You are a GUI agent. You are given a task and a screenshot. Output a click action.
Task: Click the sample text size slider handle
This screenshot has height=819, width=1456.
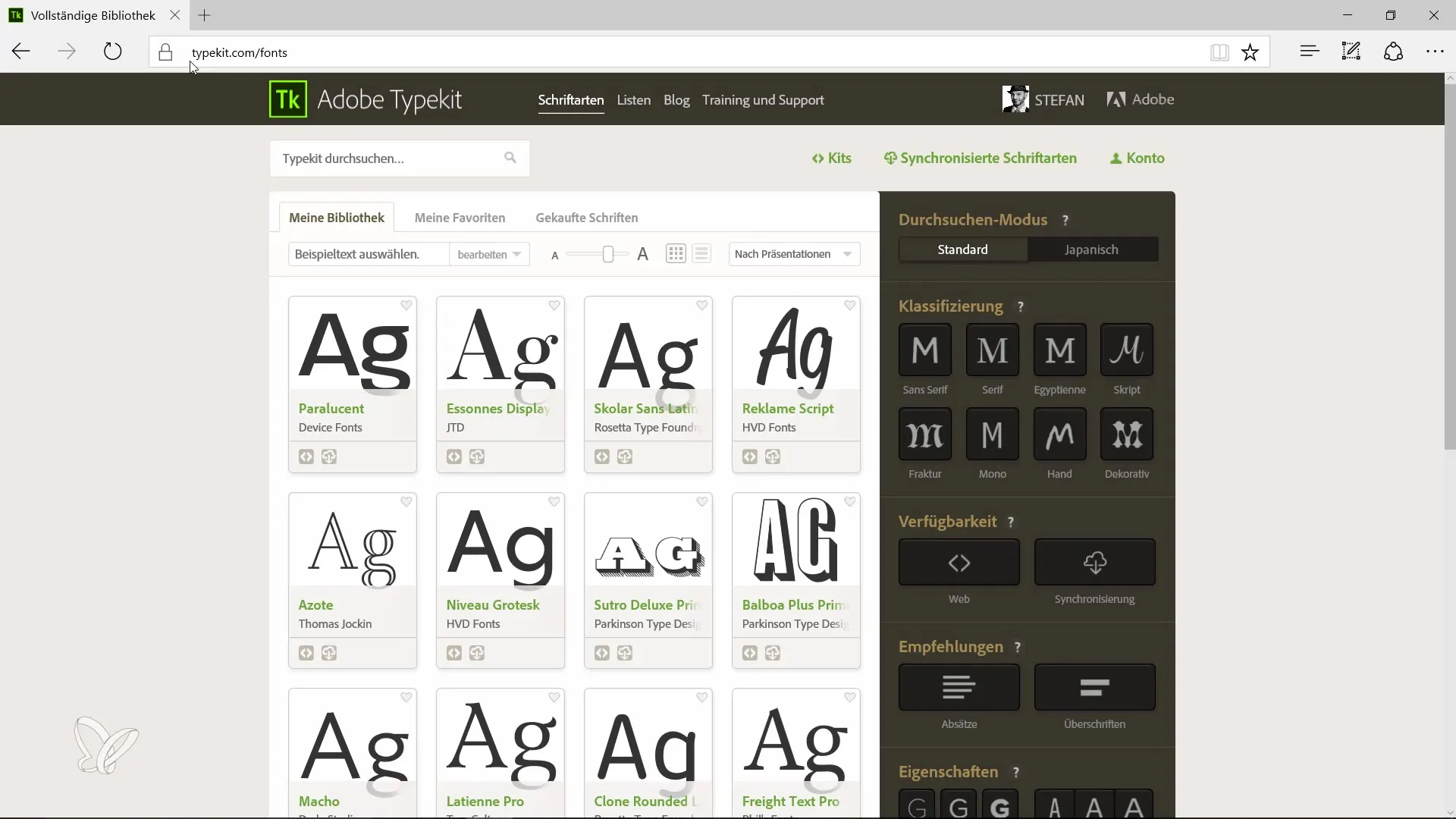coord(608,254)
